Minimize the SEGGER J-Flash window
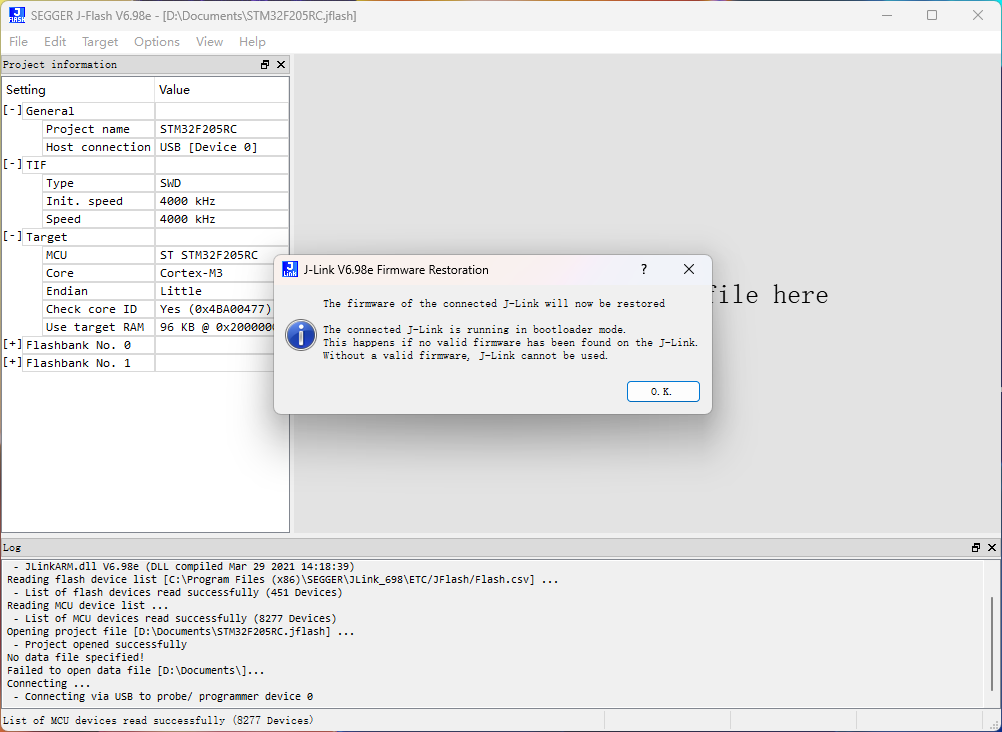 886,15
